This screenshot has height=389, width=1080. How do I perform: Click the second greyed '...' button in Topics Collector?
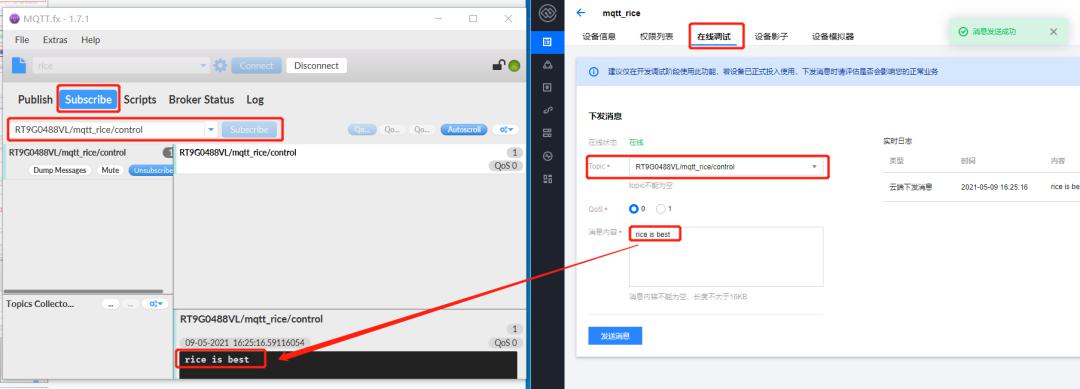click(129, 304)
